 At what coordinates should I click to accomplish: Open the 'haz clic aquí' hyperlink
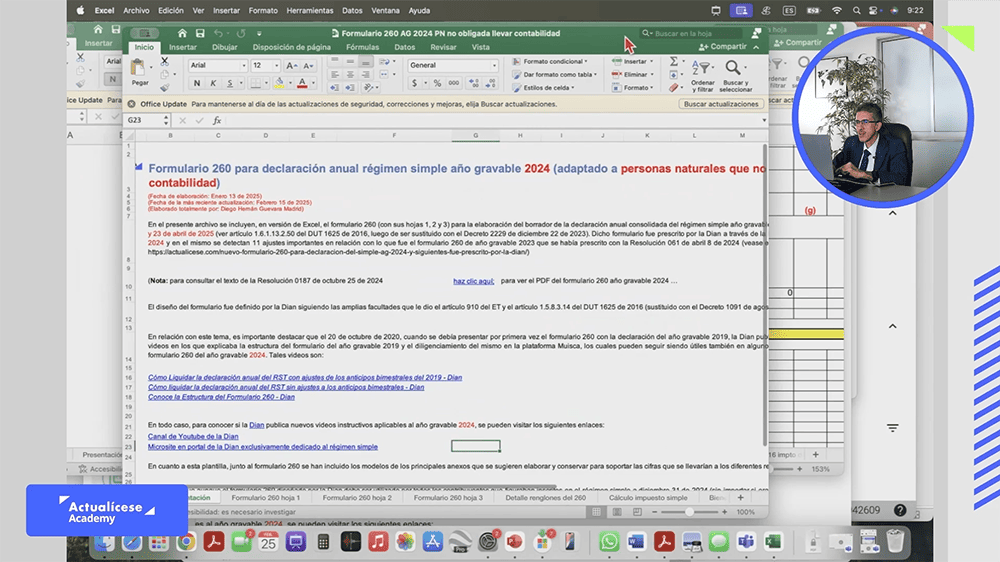pos(473,281)
